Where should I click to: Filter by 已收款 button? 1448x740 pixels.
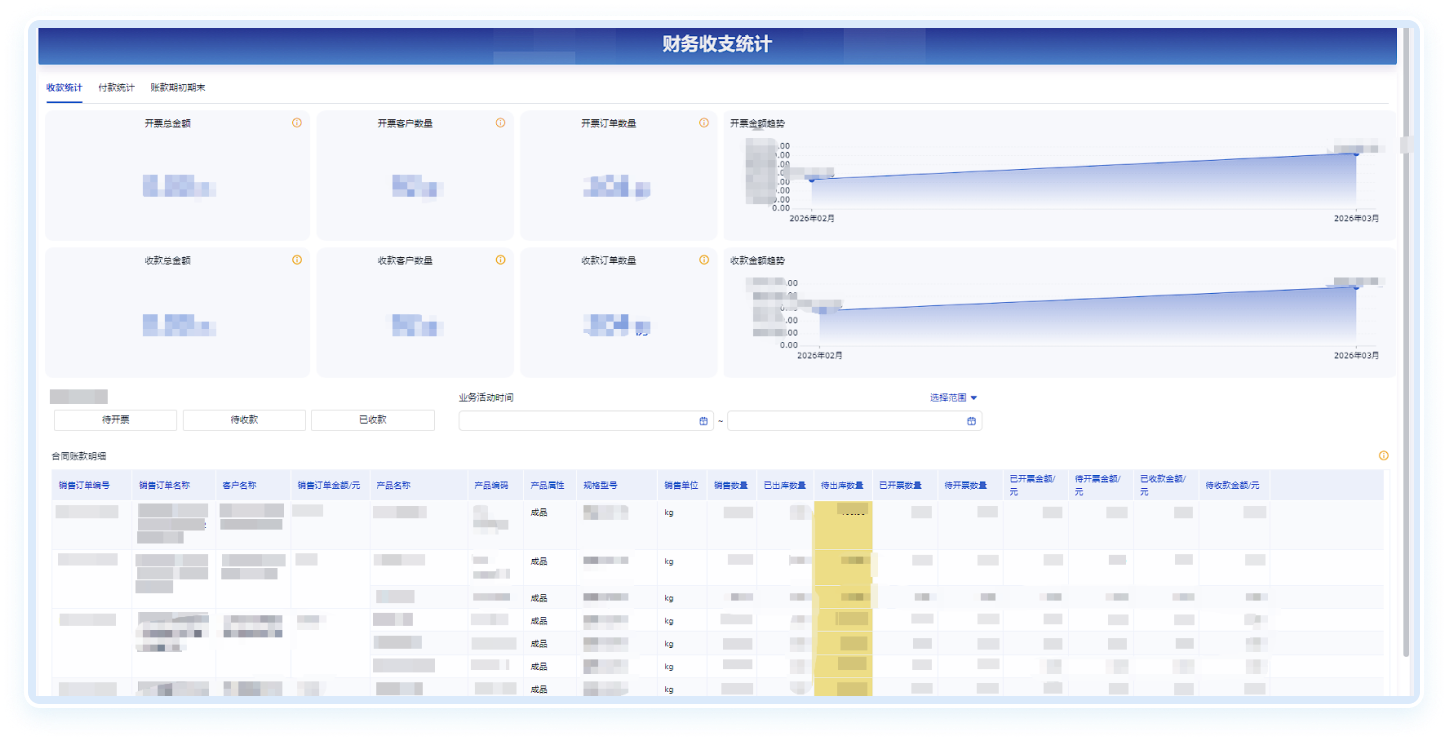(373, 420)
